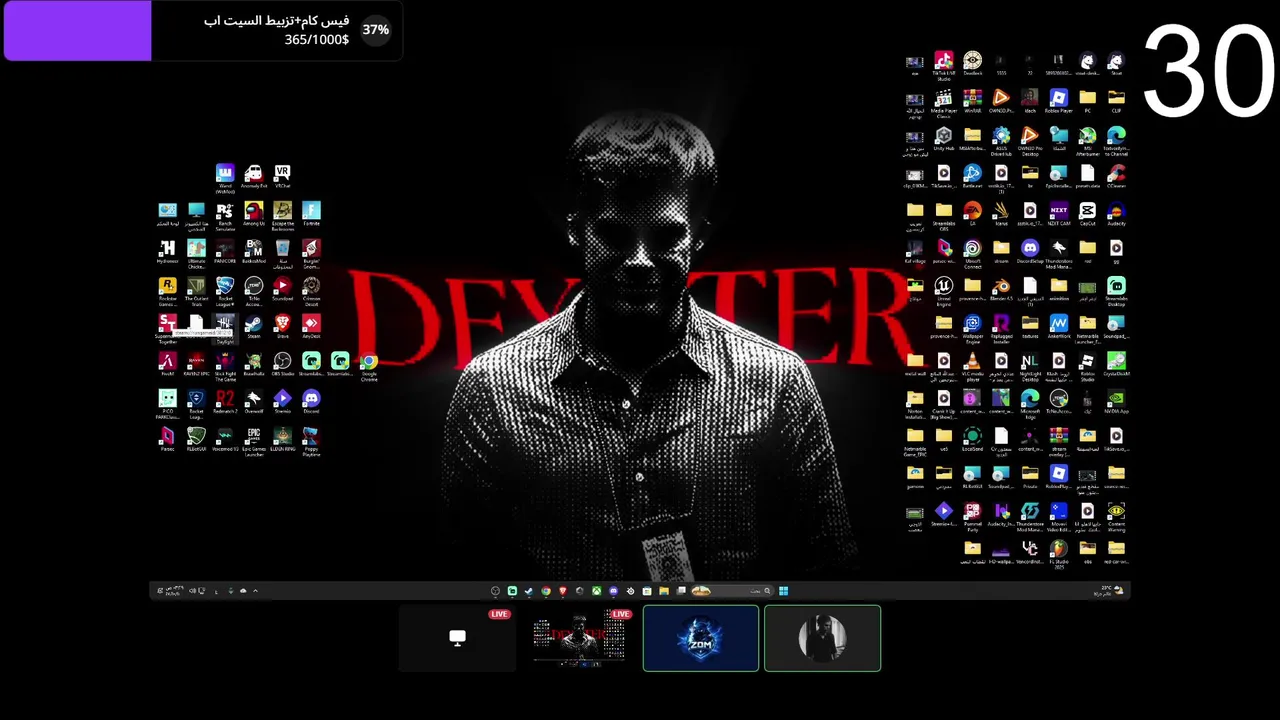
Task: Open the Audacity shortcut
Action: (x=1116, y=214)
